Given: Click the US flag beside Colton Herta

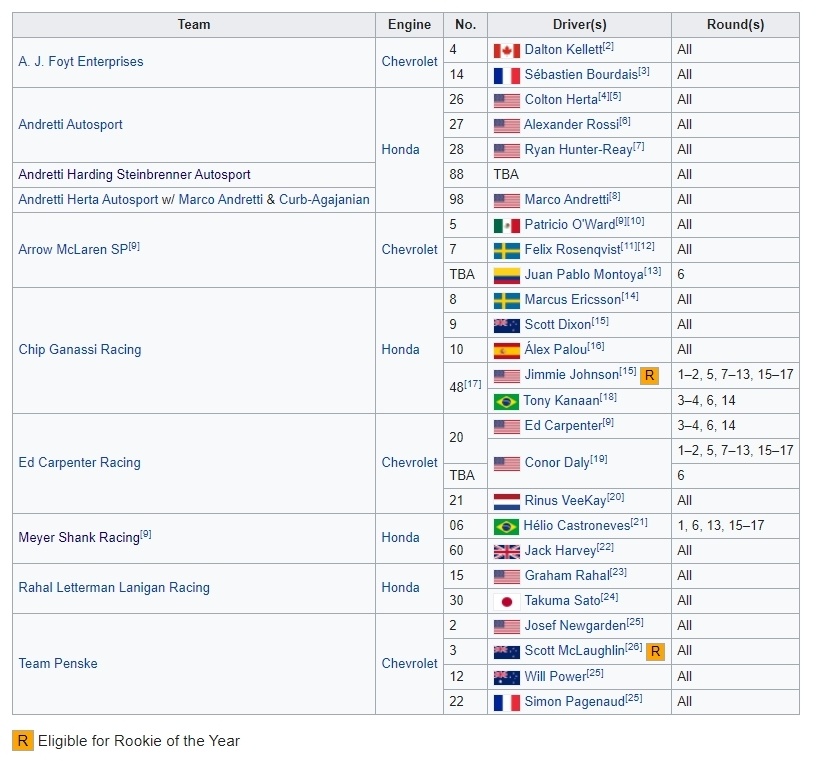Looking at the screenshot, I should point(507,101).
